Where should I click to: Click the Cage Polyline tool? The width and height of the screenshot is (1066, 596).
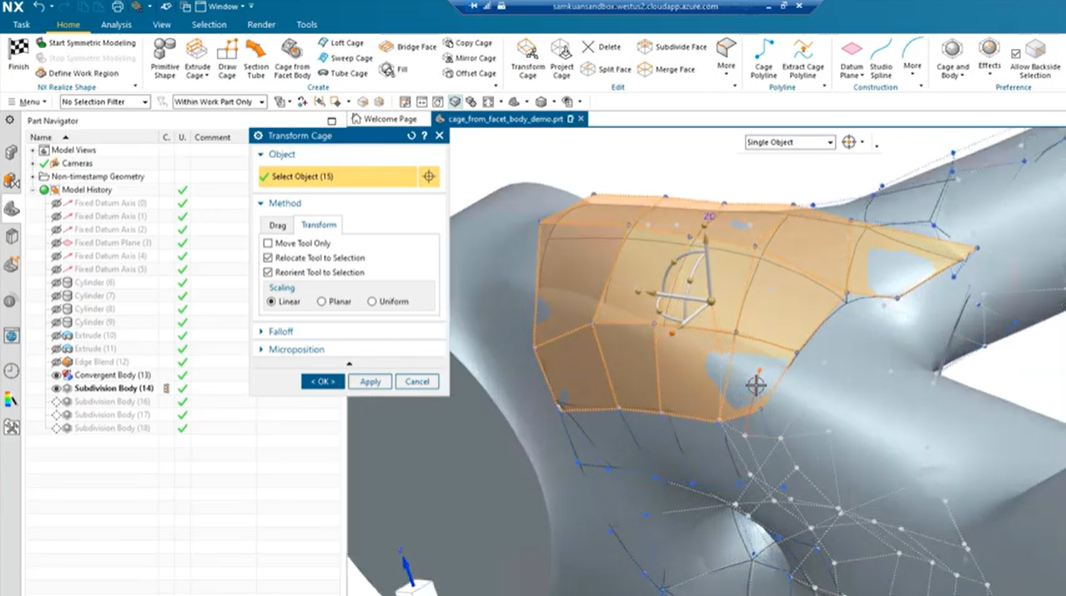763,58
